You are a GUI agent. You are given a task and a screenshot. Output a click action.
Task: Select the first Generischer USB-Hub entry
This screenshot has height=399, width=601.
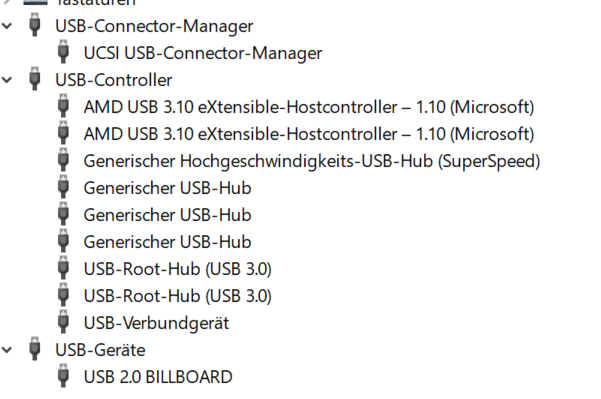click(167, 188)
